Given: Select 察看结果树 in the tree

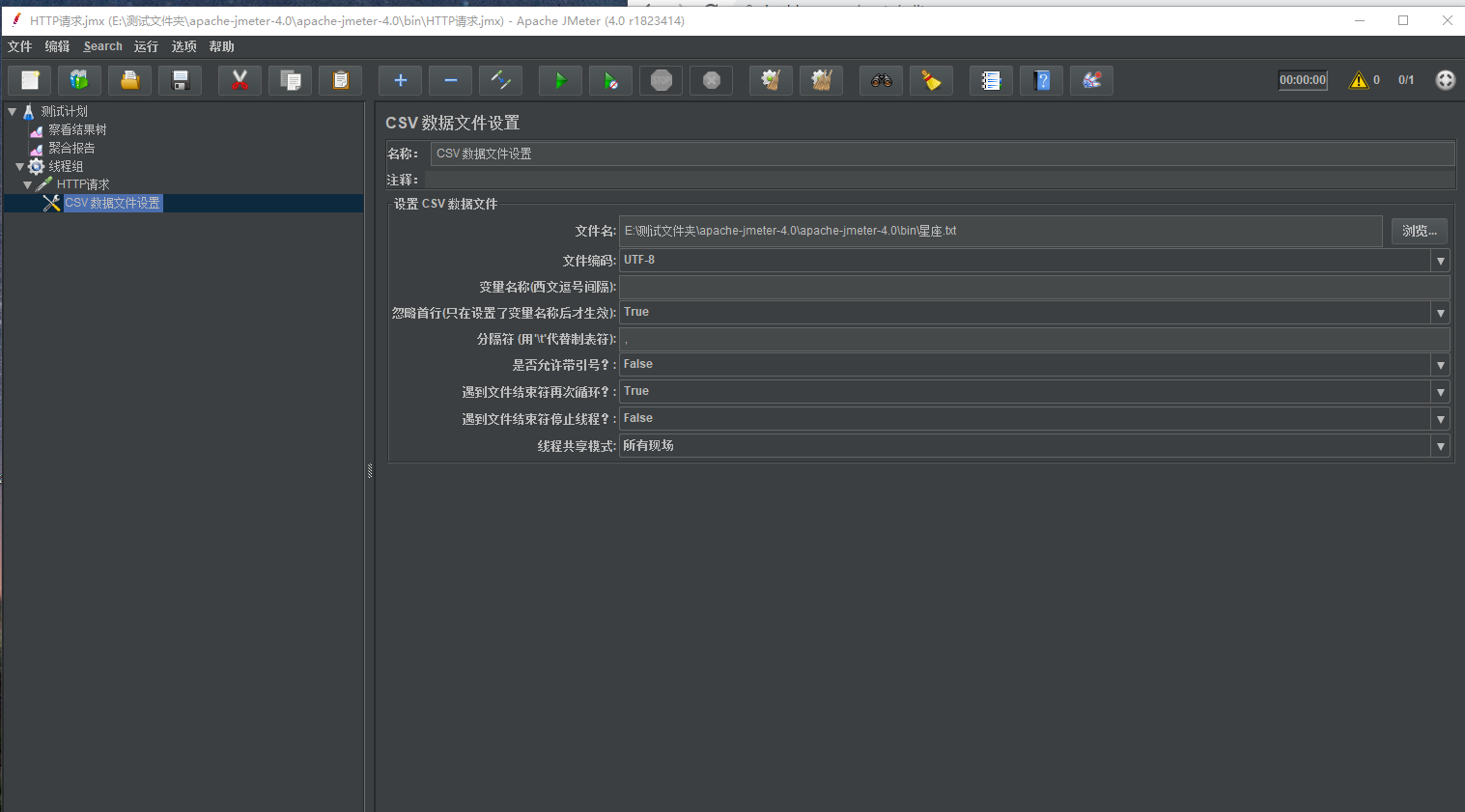Looking at the screenshot, I should [77, 129].
